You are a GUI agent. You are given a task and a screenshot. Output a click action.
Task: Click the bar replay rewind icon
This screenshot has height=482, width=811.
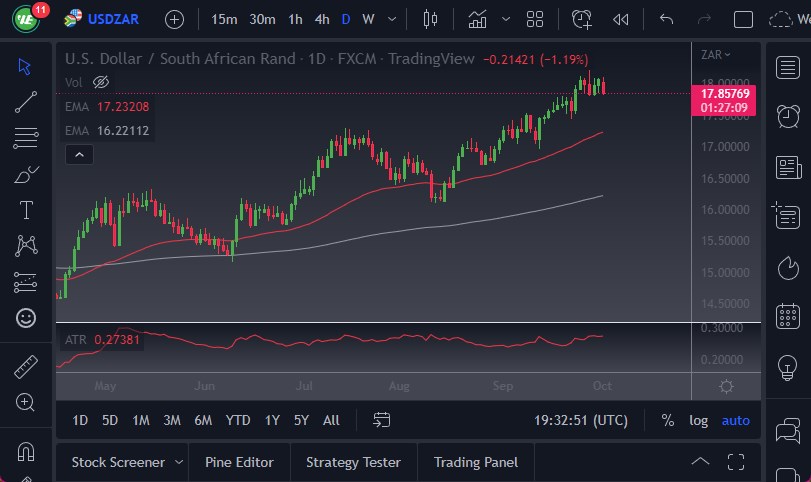coord(621,19)
